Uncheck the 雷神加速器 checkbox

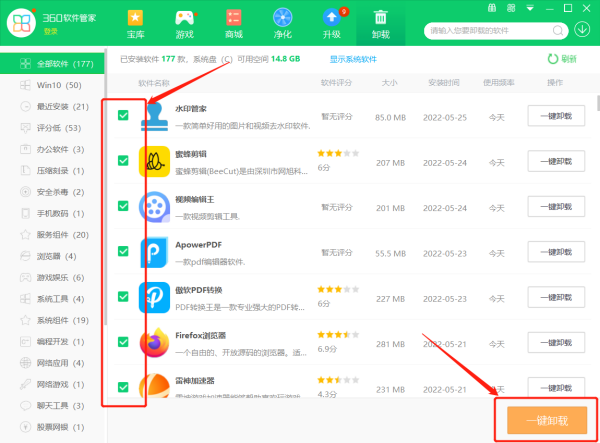123,387
